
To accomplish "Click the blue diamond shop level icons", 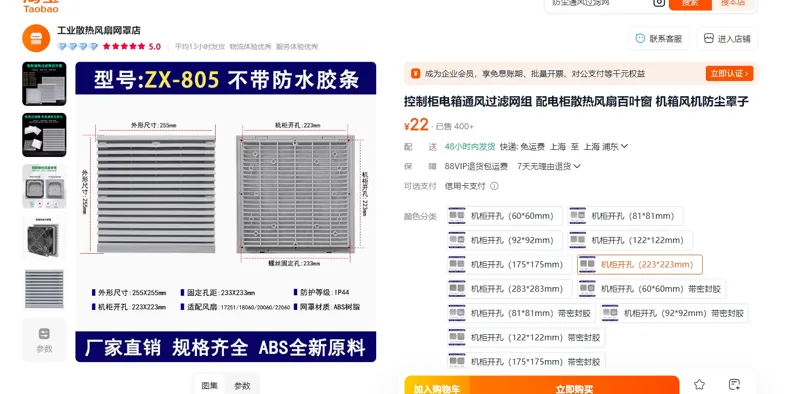I will (x=78, y=46).
